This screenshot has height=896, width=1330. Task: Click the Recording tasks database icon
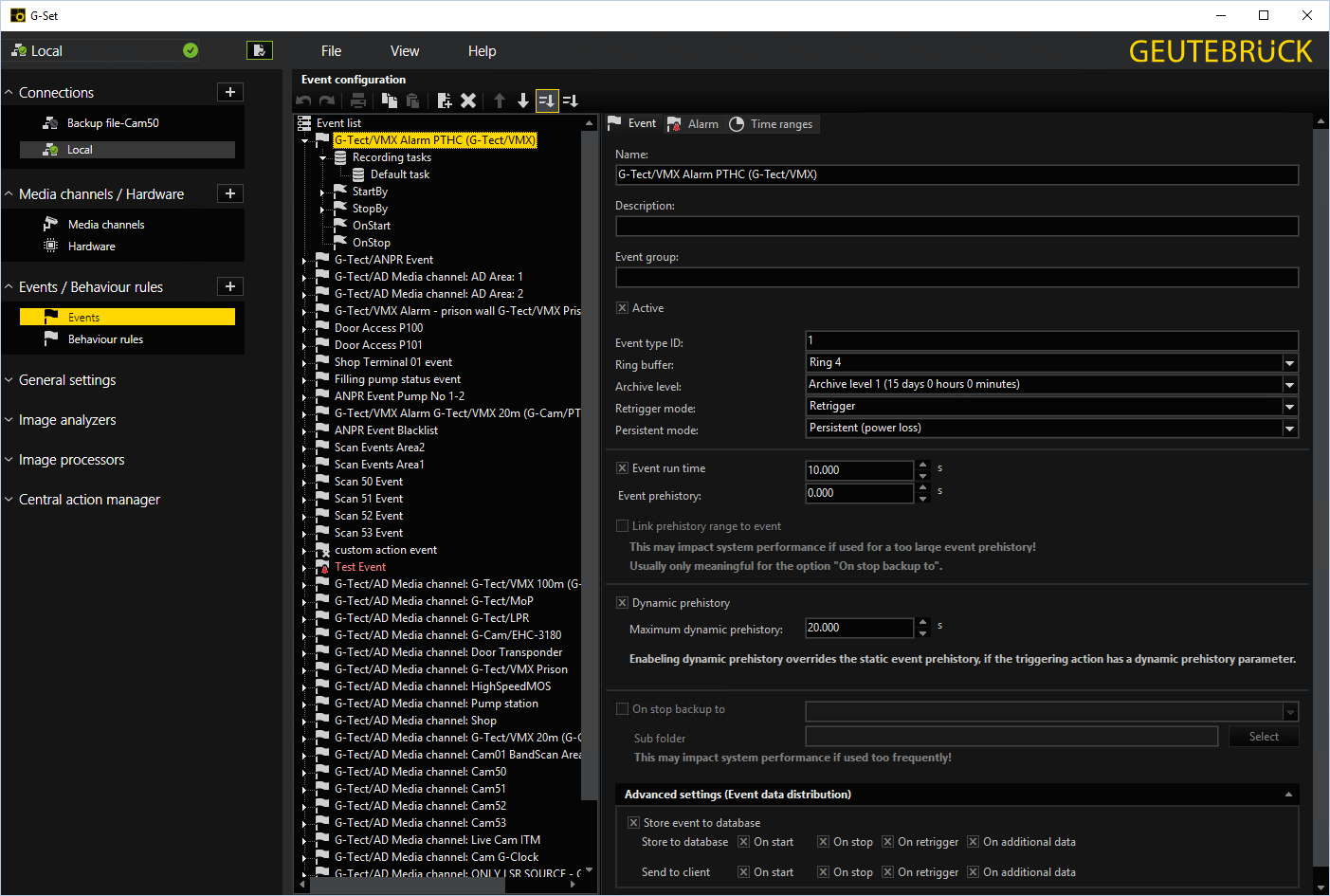pyautogui.click(x=340, y=157)
